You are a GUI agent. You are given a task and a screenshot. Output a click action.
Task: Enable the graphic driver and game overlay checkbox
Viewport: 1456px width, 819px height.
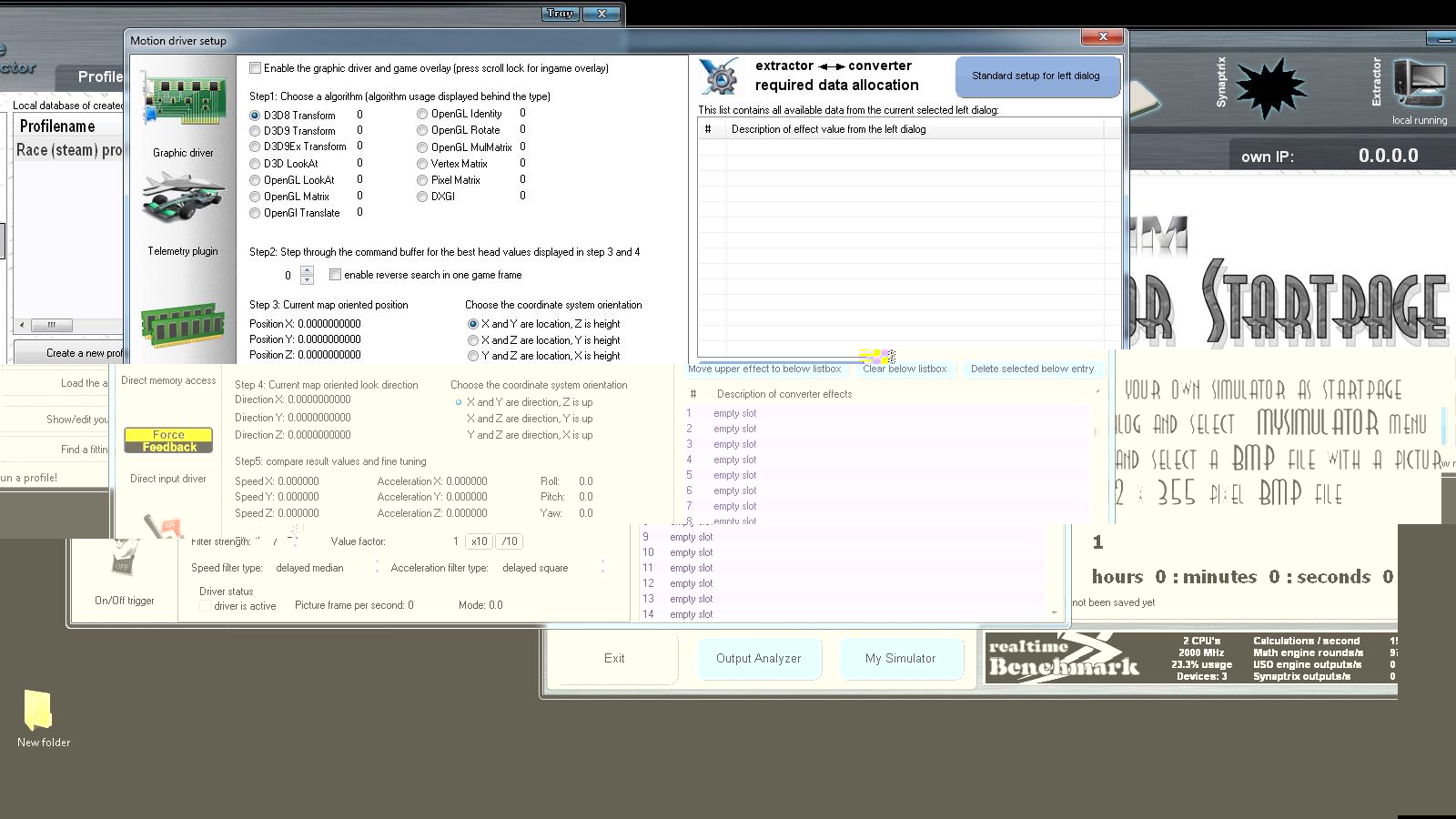click(256, 68)
